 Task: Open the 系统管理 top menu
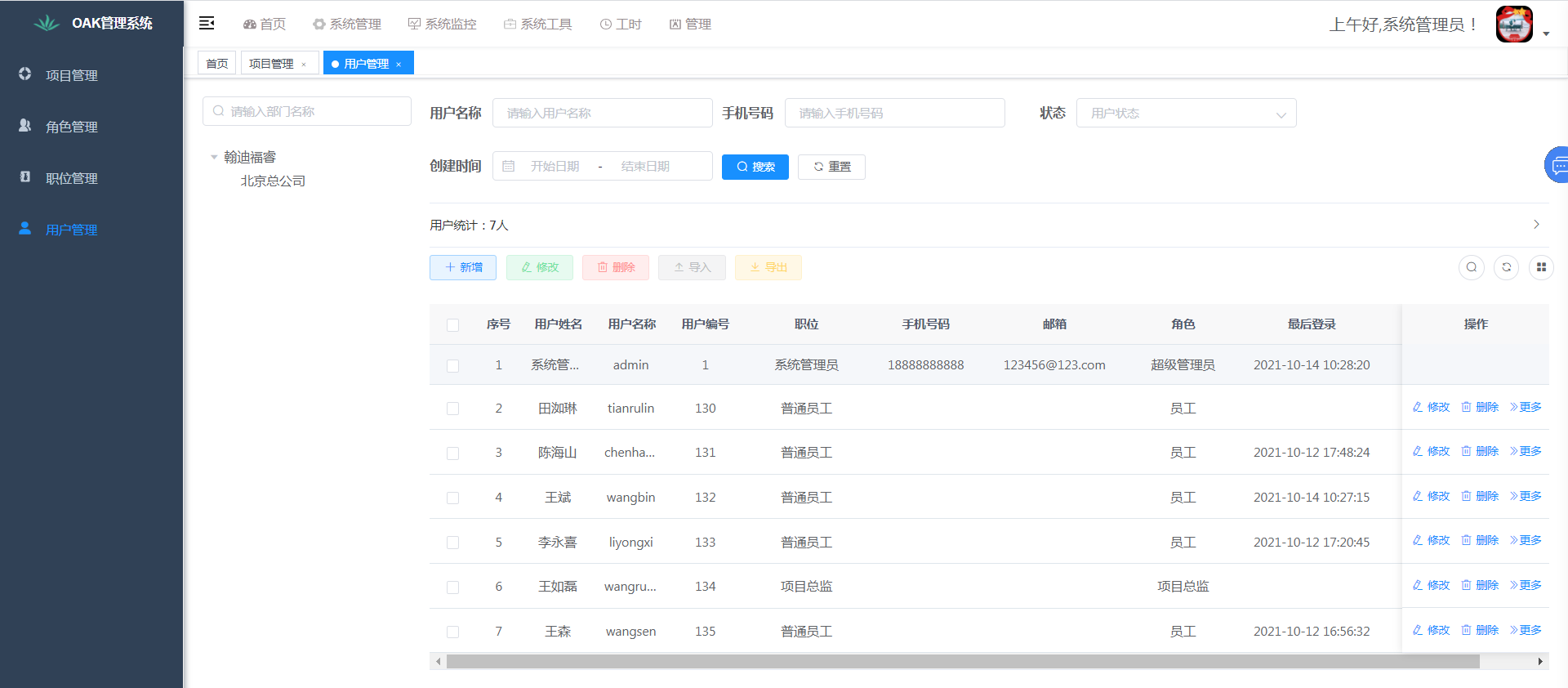click(x=347, y=25)
